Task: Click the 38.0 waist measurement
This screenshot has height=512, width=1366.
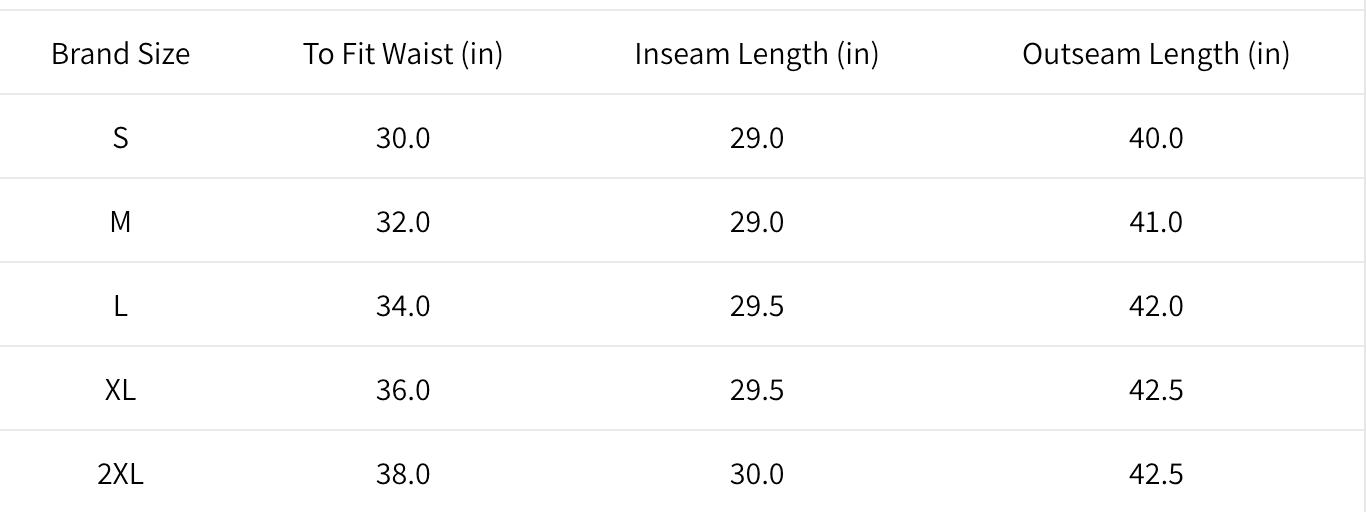Action: [403, 473]
